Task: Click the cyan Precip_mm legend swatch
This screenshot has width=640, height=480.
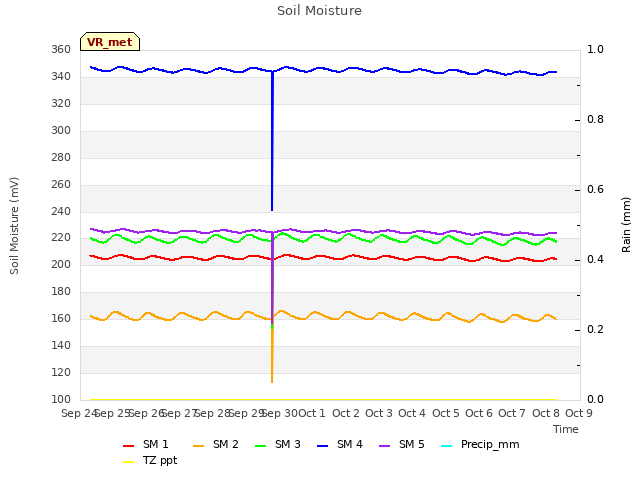Action: 447,446
